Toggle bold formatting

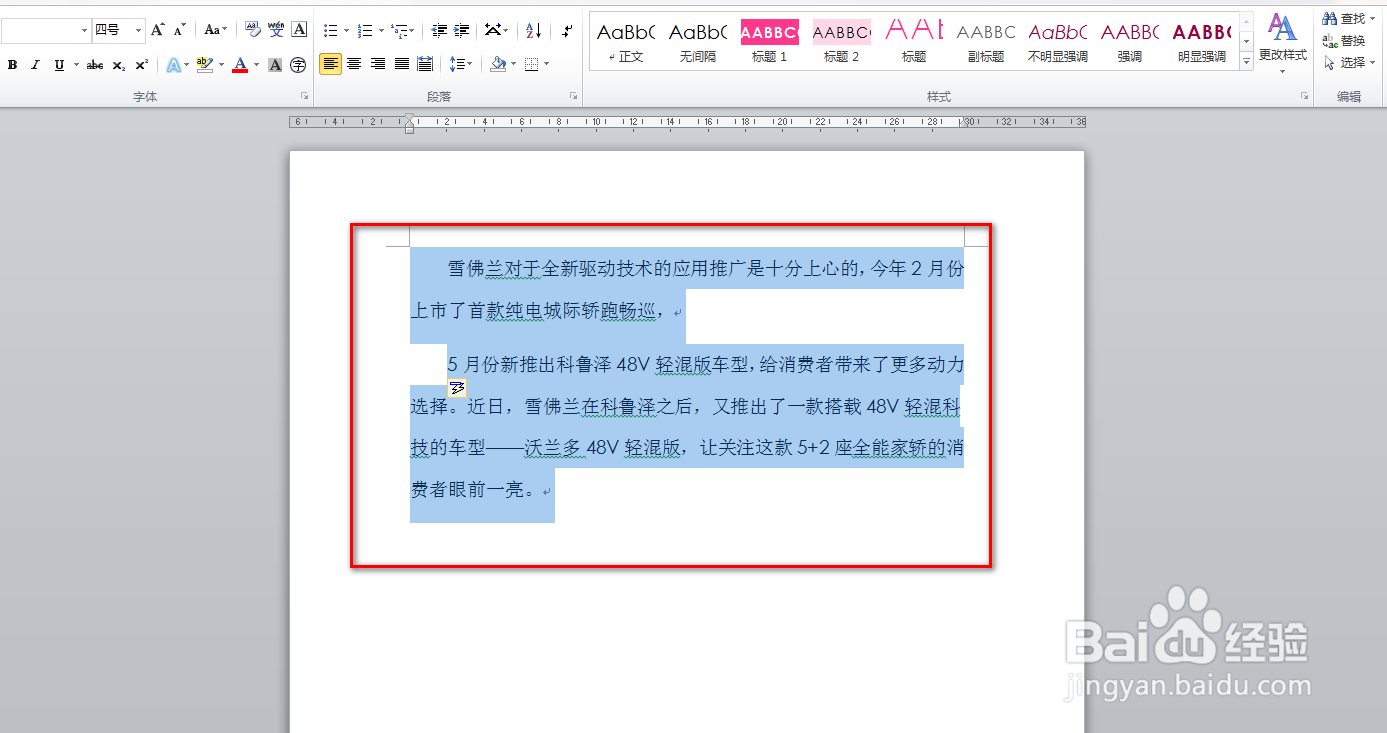point(13,65)
